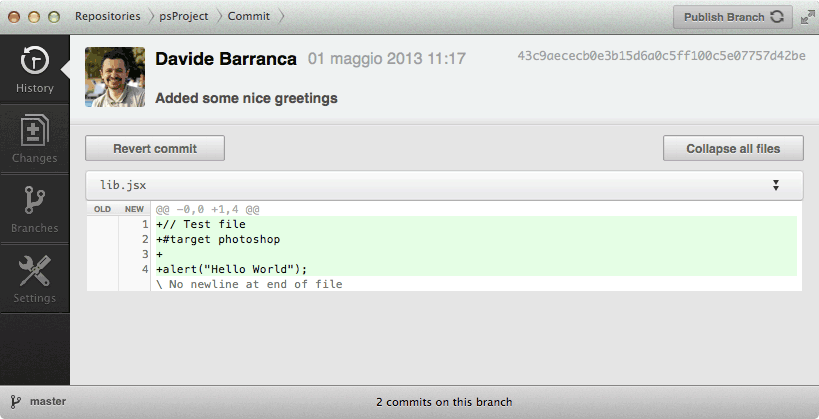The image size is (819, 419).
Task: Click the window minimize yellow button
Action: [x=34, y=17]
